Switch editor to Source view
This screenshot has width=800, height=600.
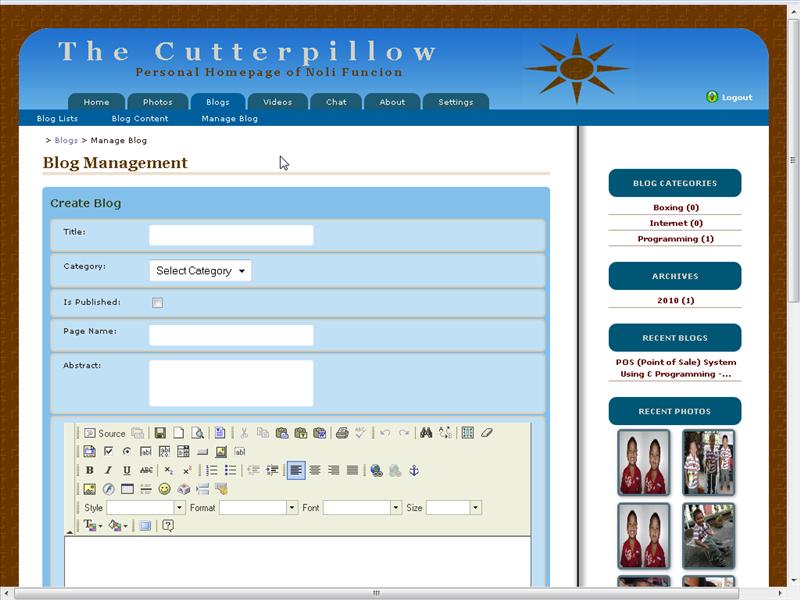[x=105, y=433]
